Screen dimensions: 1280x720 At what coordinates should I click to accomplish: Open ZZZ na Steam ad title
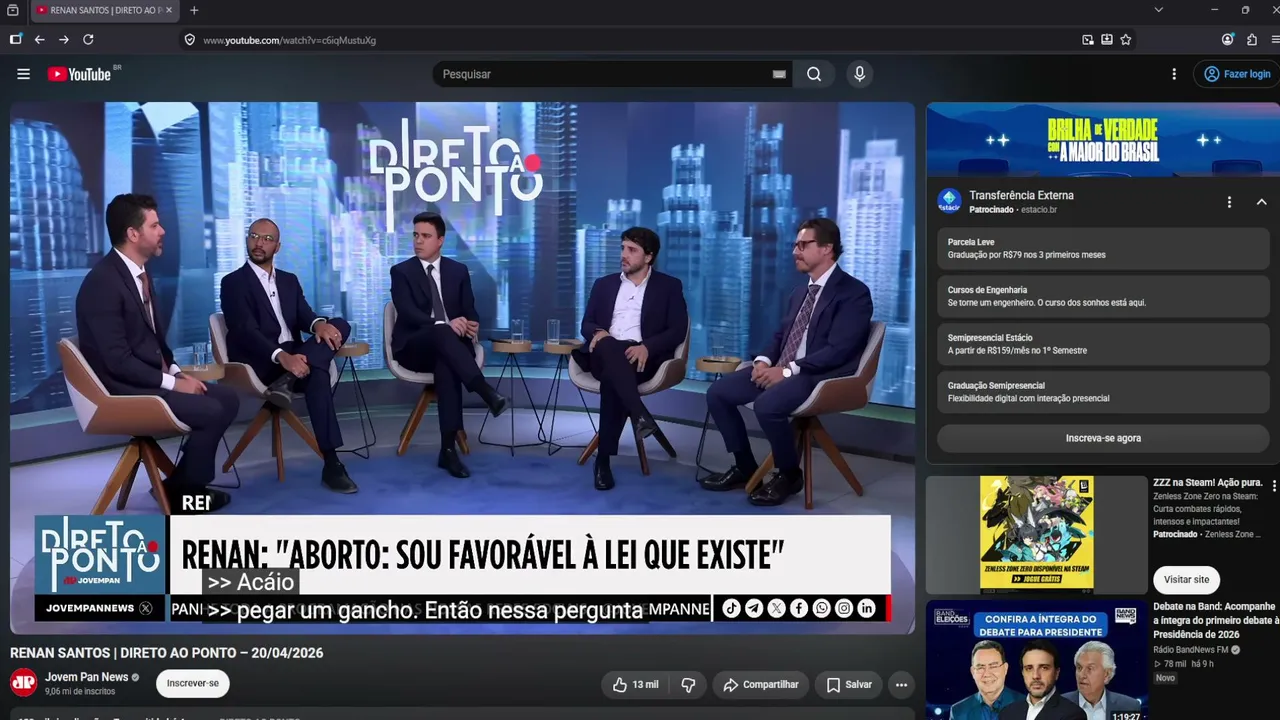[x=1208, y=483]
